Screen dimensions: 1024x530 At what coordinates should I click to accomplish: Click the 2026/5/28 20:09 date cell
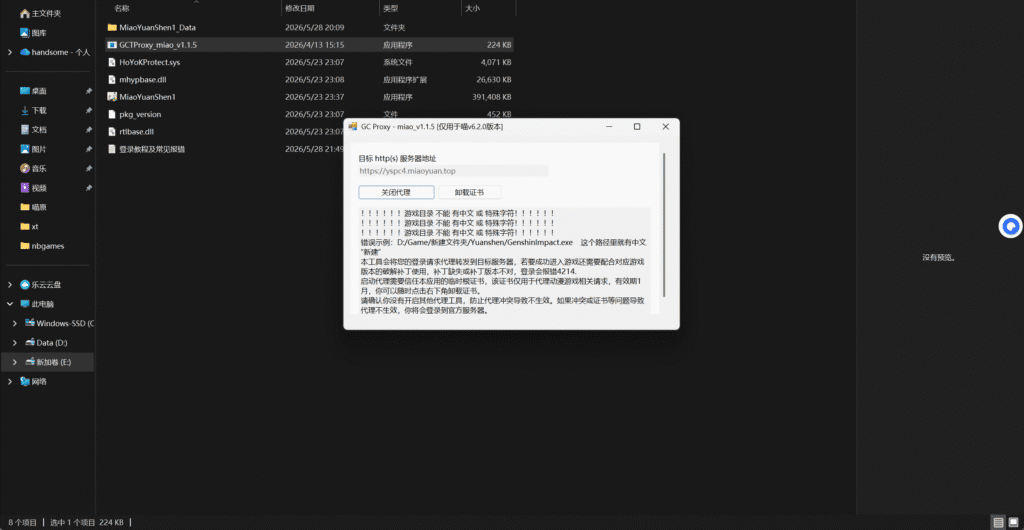(x=315, y=27)
